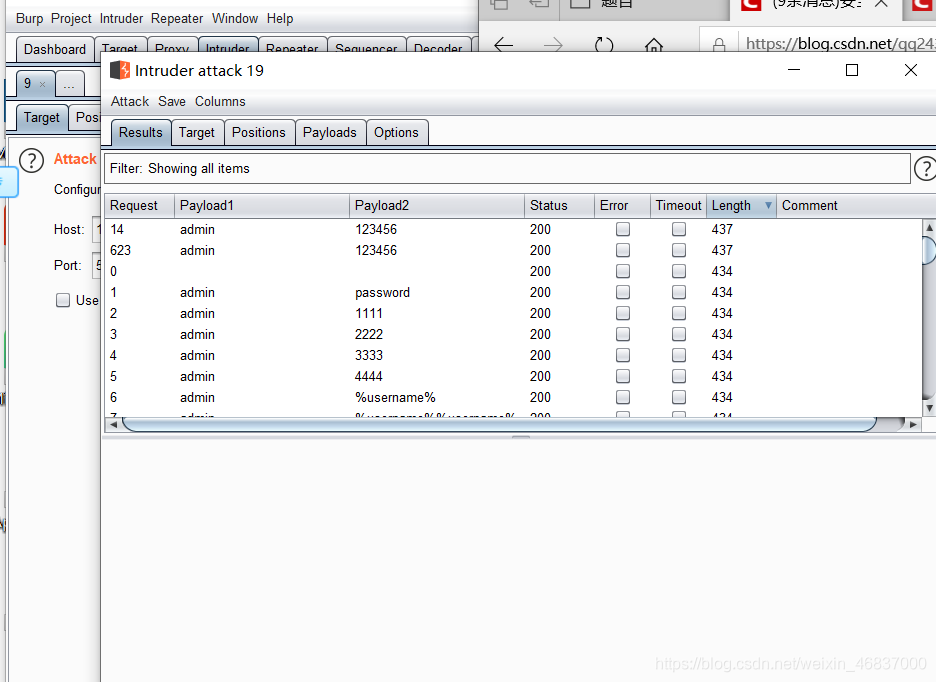Tick the Error checkbox for request 6
936x682 pixels.
click(x=623, y=397)
